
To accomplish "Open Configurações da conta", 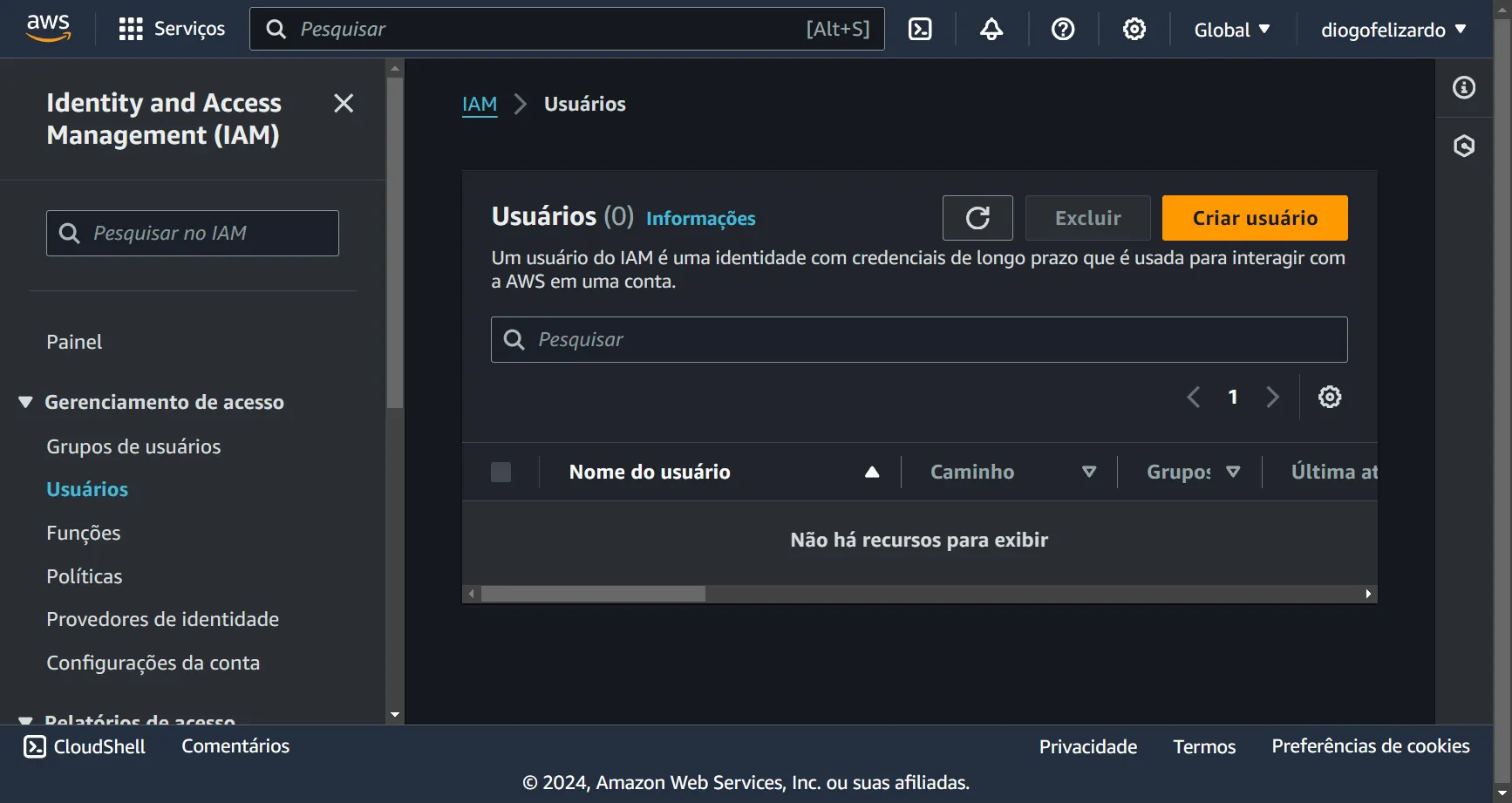I will (x=153, y=663).
